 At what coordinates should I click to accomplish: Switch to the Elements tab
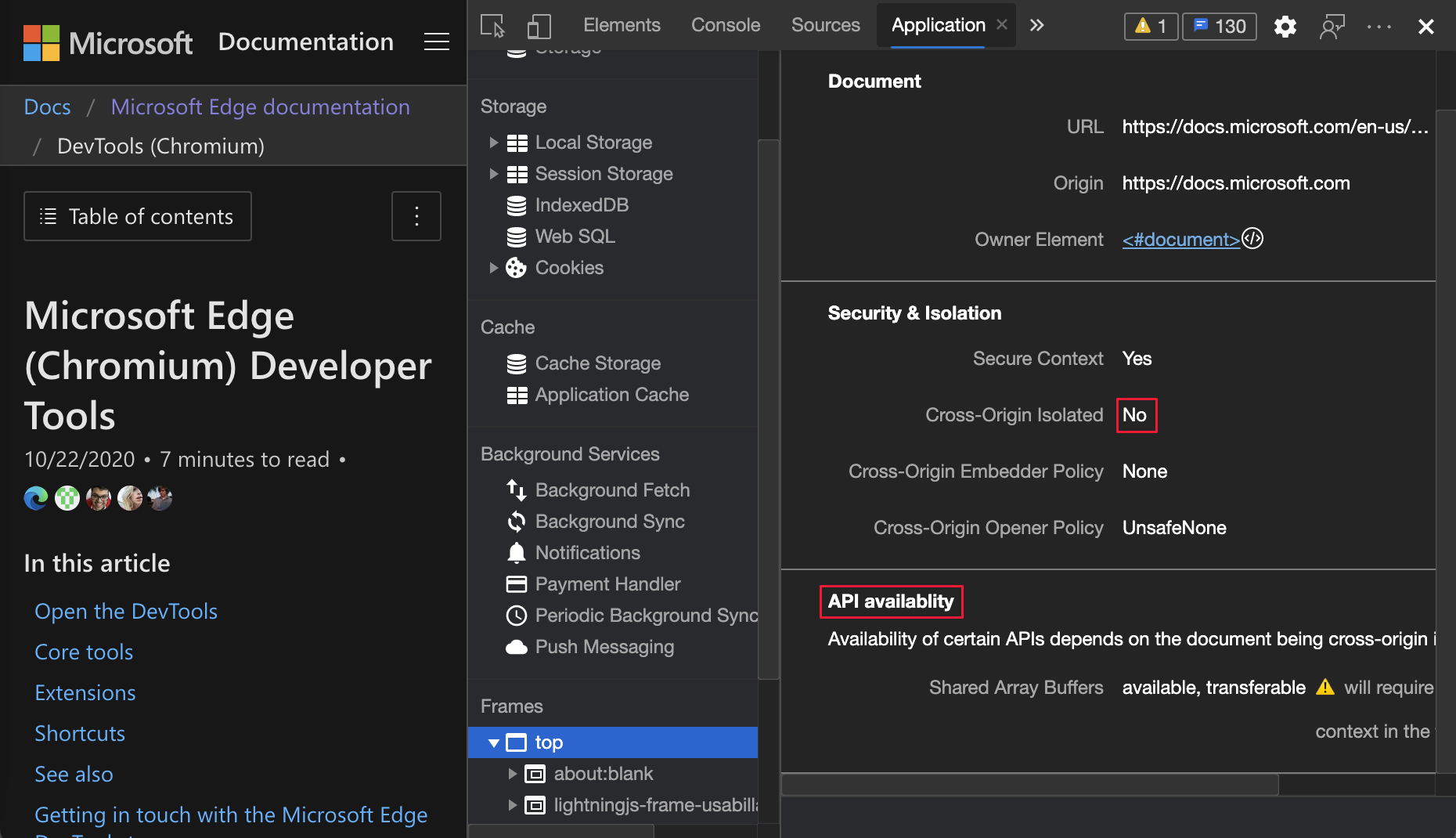[622, 25]
